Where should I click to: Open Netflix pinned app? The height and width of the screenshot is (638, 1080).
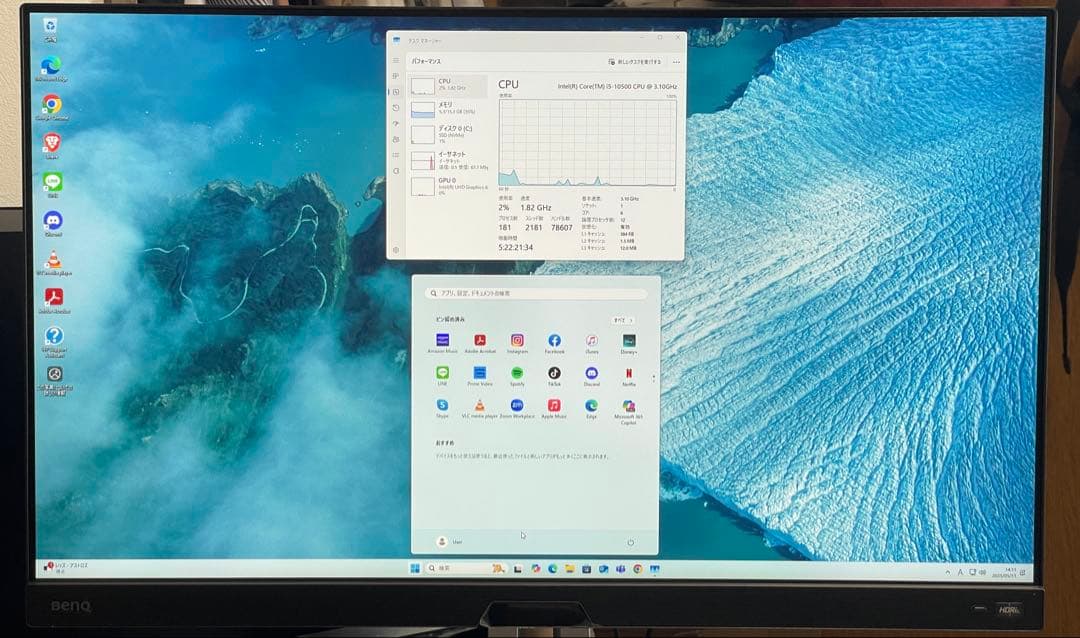click(629, 373)
